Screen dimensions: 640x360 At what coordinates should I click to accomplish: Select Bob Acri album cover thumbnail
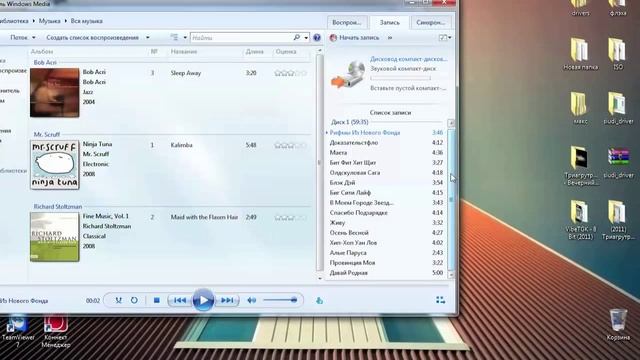click(x=54, y=93)
